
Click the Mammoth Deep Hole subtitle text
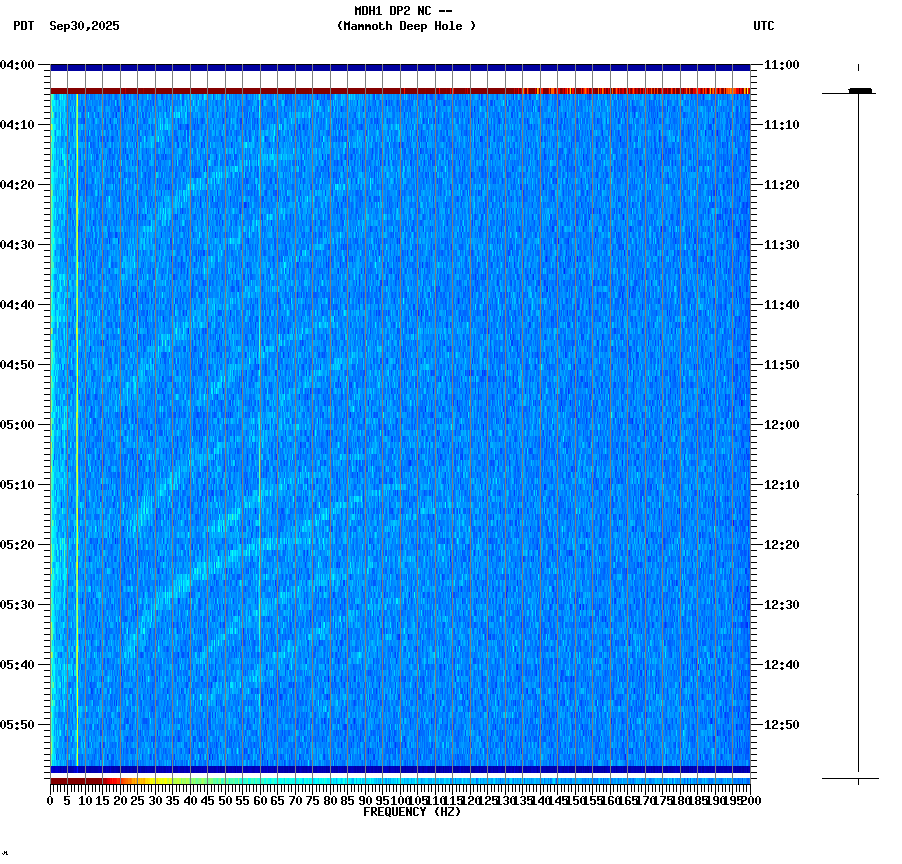(407, 27)
